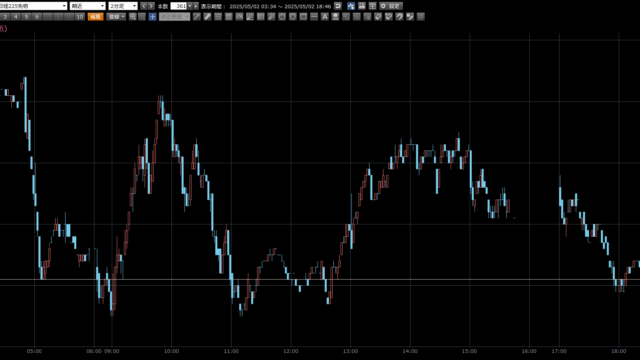
Task: Click the curved undo arrow drawing icon
Action: pyautogui.click(x=398, y=17)
